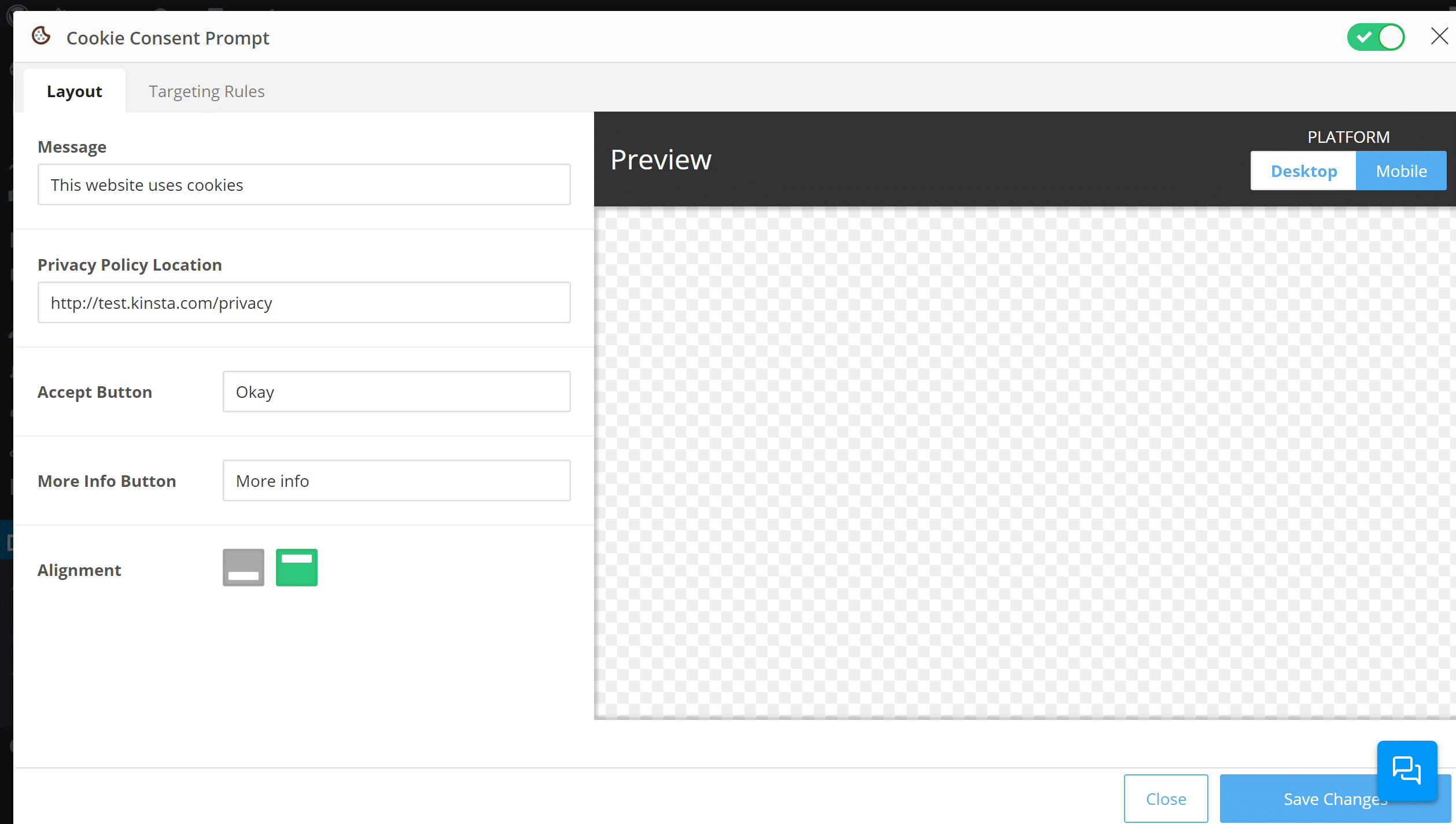Switch to the Mobile preview platform
The width and height of the screenshot is (1456, 824).
[1401, 171]
